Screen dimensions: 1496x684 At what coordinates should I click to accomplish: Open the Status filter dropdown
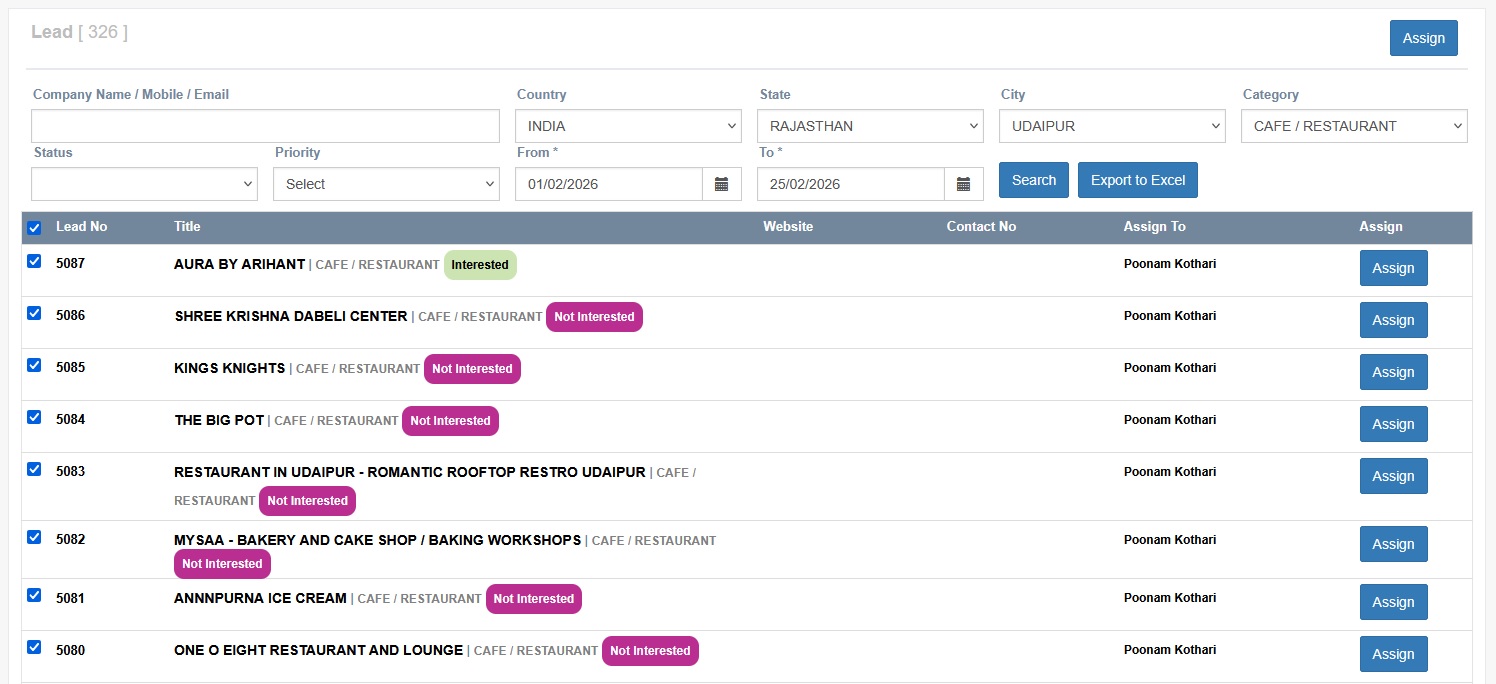[144, 184]
